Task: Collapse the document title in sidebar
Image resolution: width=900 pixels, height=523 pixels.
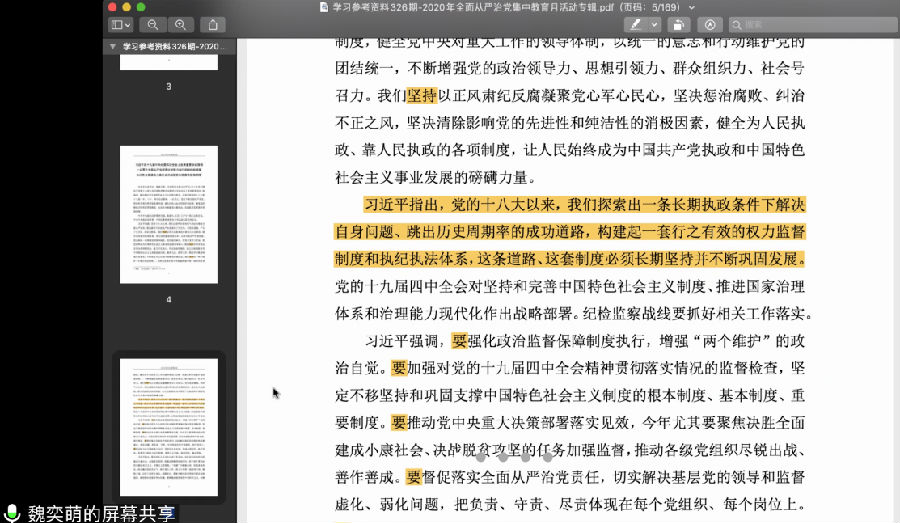Action: click(112, 46)
